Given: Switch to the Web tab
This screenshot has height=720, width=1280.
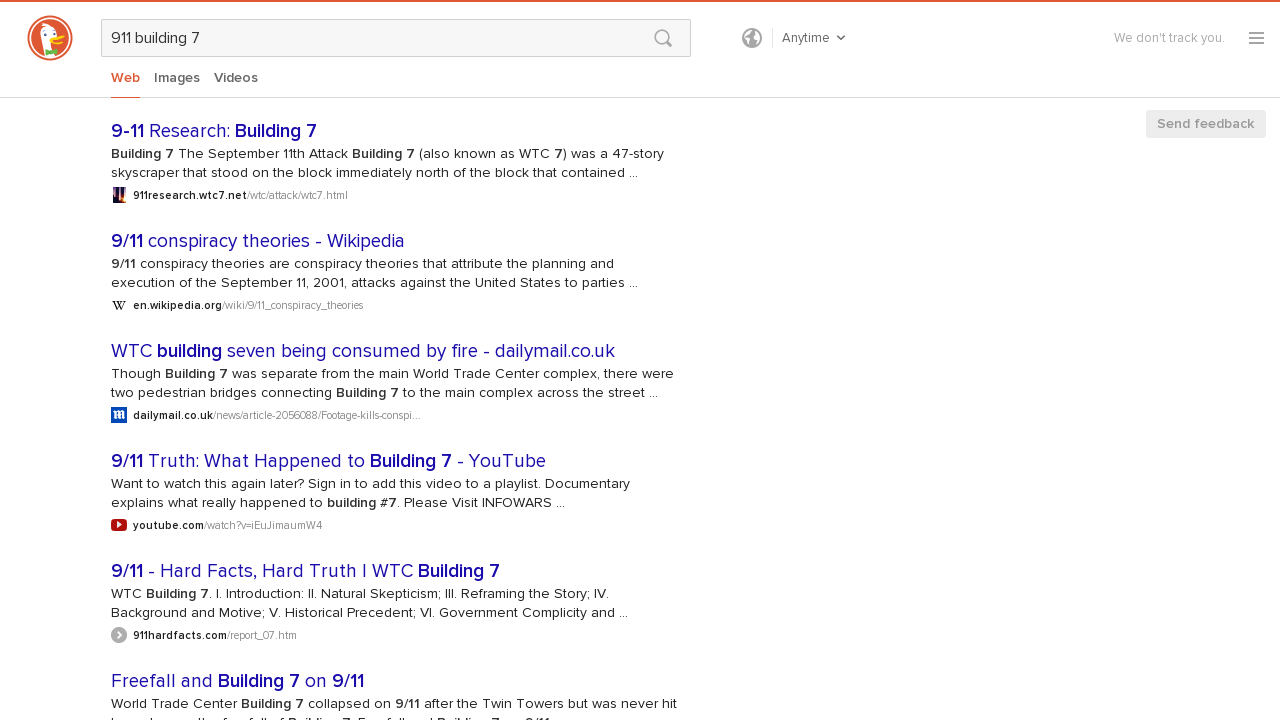Looking at the screenshot, I should coord(125,78).
